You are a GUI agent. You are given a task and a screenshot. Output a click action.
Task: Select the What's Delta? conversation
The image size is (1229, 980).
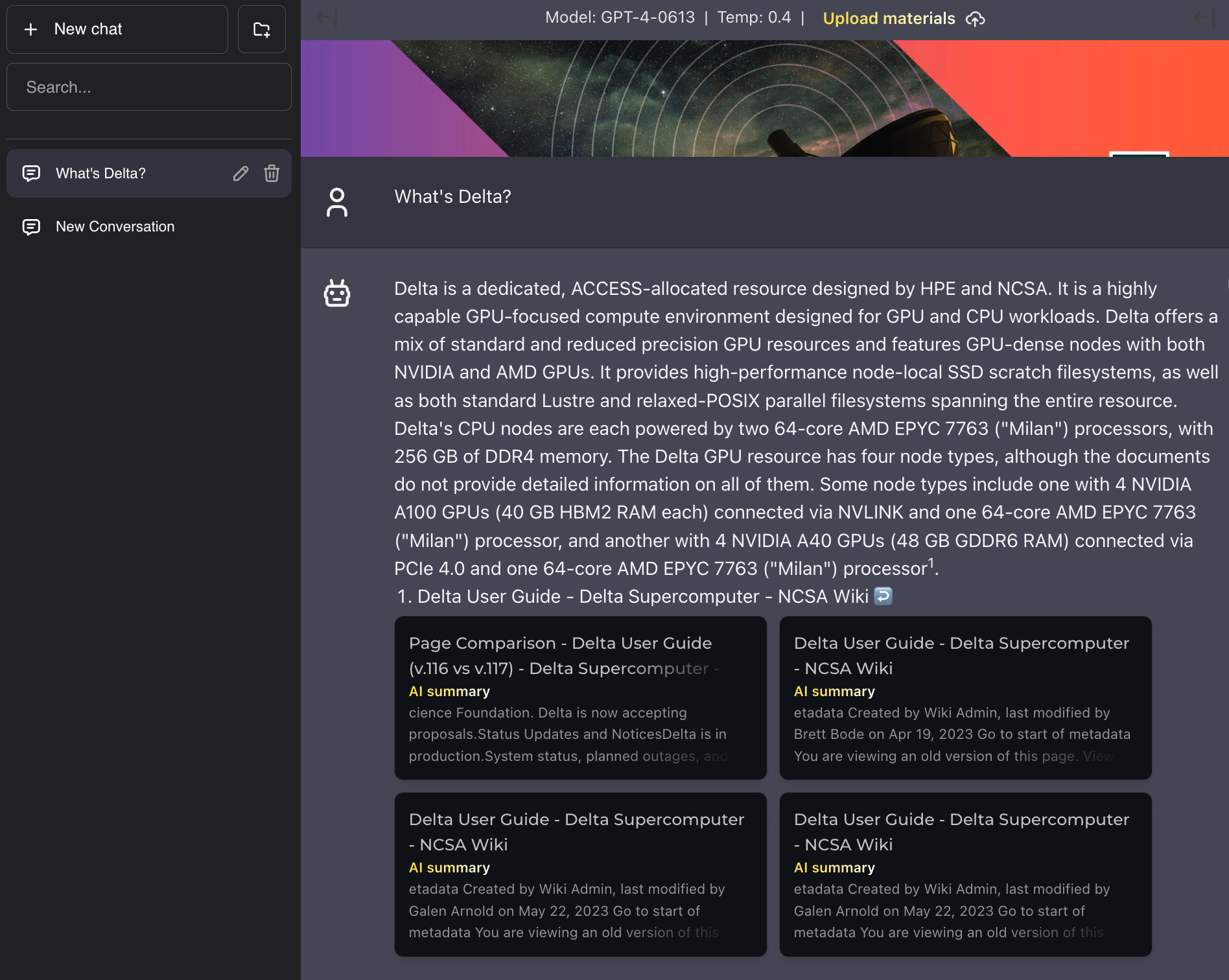coord(100,174)
